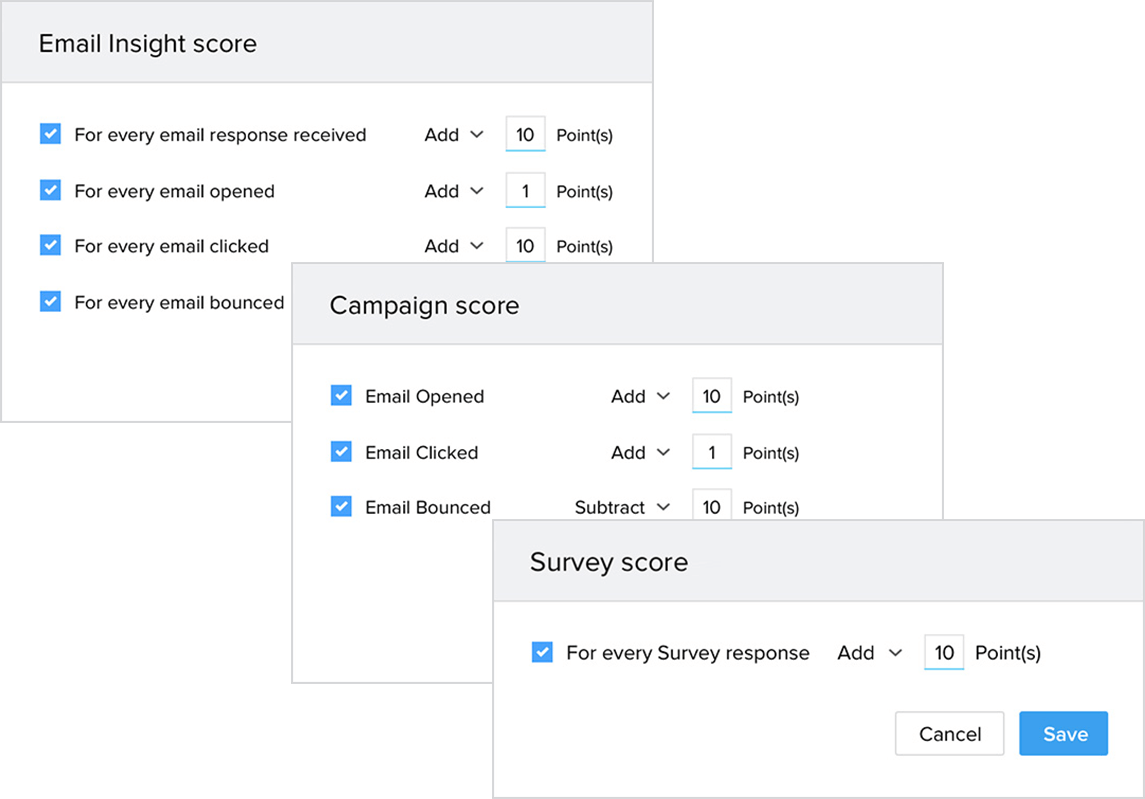Open Add dropdown for Campaign 'Email Opened'
Viewport: 1145px width, 799px height.
coord(640,397)
